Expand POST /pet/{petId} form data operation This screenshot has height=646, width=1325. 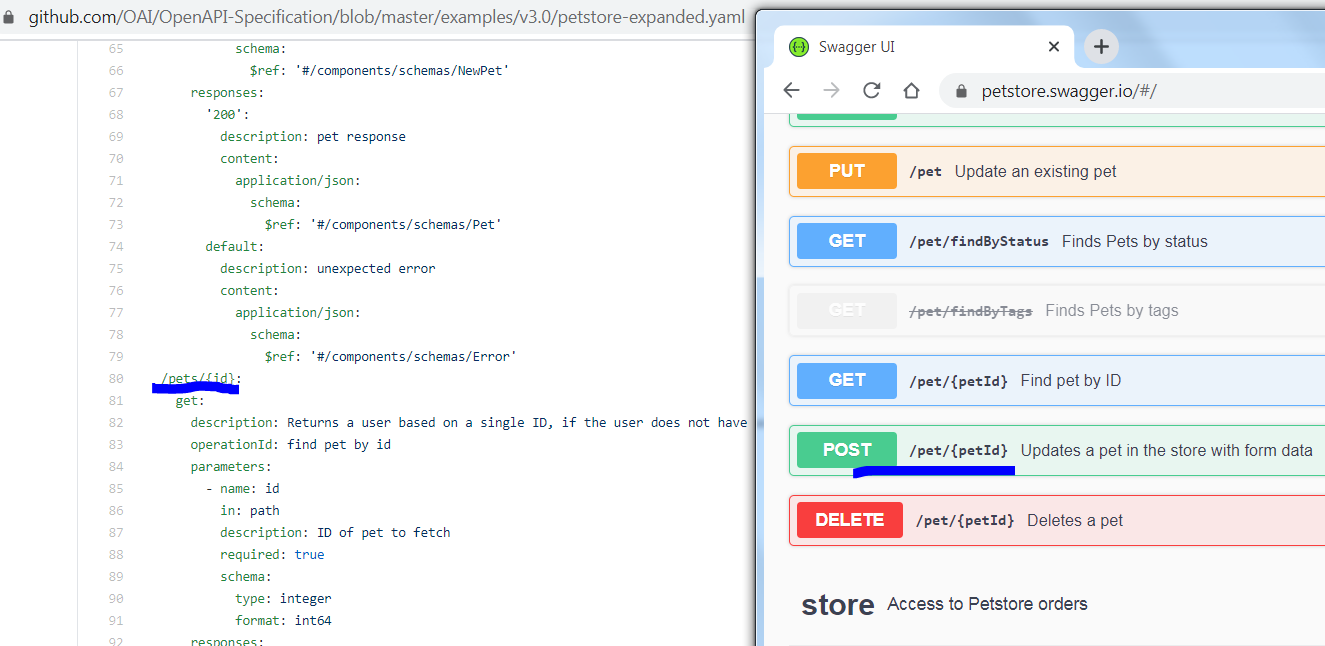pyautogui.click(x=1057, y=450)
